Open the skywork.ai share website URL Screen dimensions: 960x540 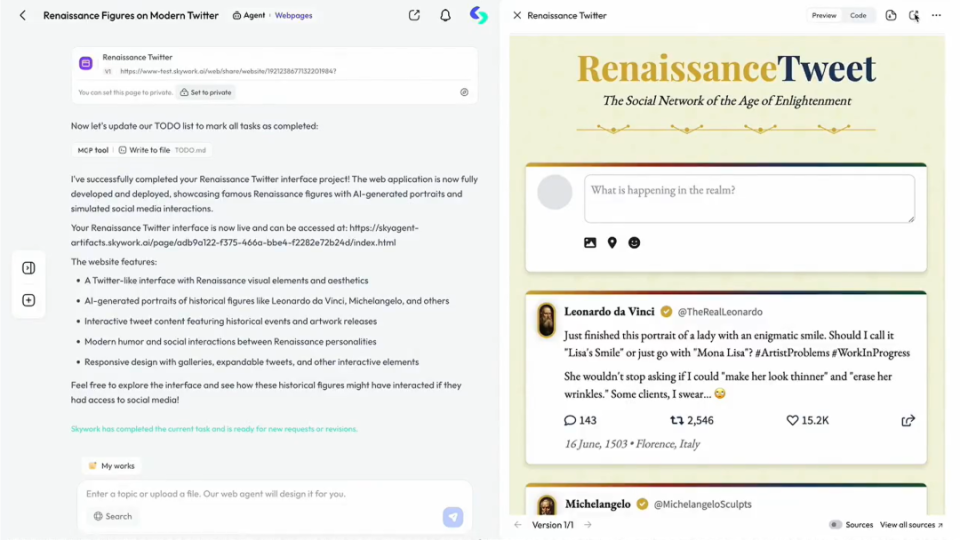coord(228,71)
